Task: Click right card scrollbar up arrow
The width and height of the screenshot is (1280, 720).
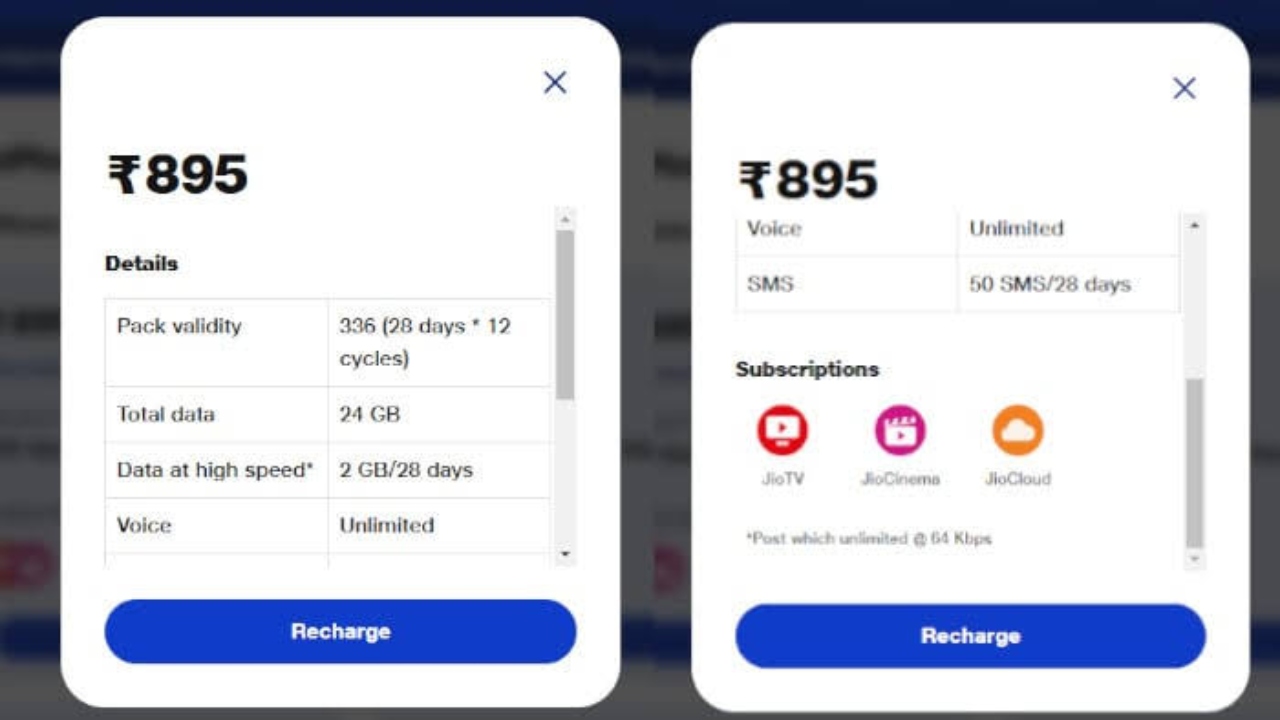Action: click(1194, 226)
